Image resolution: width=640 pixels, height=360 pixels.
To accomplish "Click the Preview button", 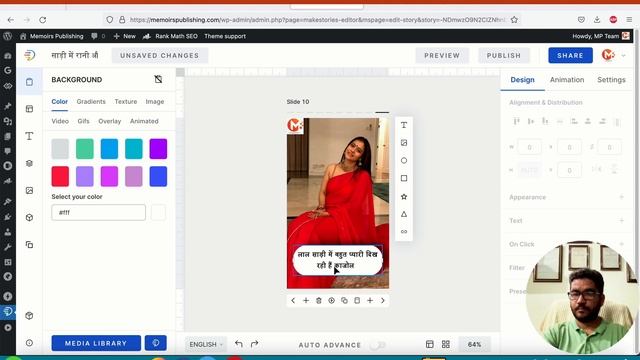I will [x=442, y=56].
